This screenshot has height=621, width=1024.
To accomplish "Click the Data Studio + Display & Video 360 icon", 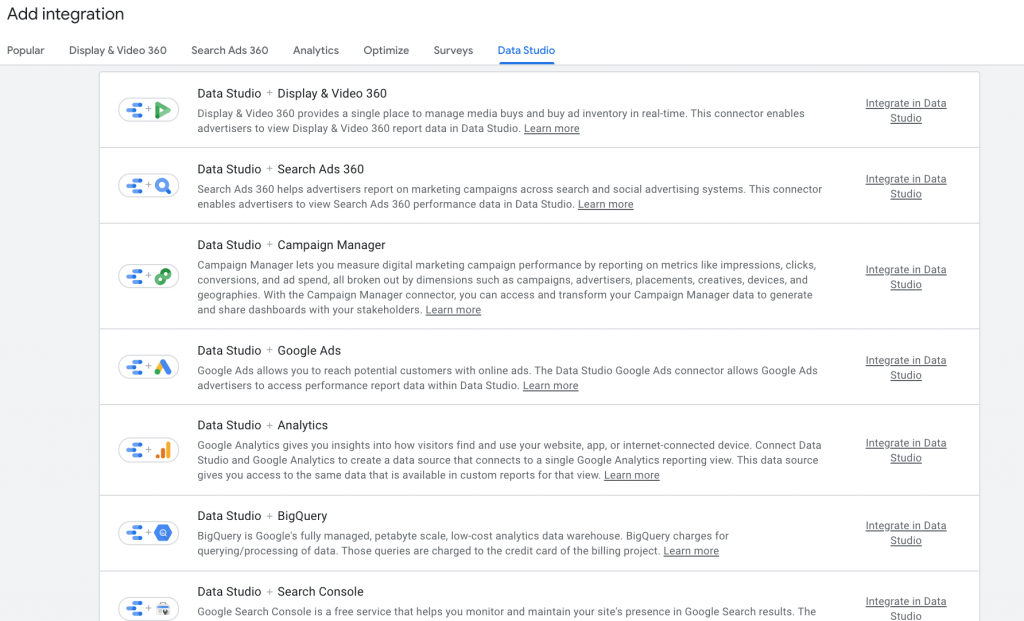I will pyautogui.click(x=148, y=110).
